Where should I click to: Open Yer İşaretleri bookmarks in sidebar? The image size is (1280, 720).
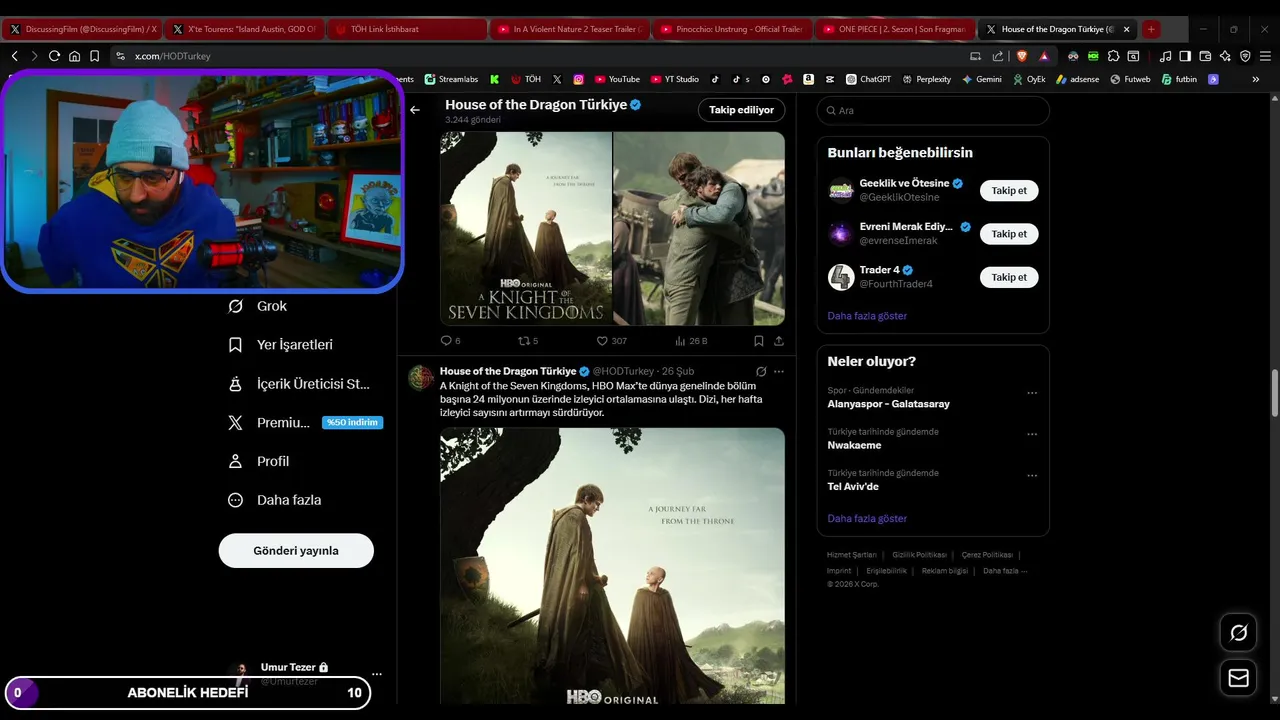pyautogui.click(x=281, y=345)
